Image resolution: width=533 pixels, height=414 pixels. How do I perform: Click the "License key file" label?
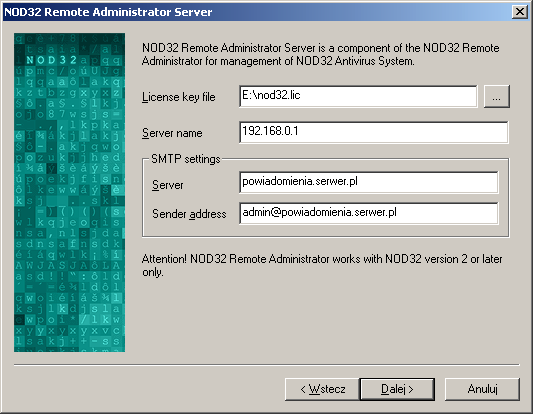pos(178,97)
